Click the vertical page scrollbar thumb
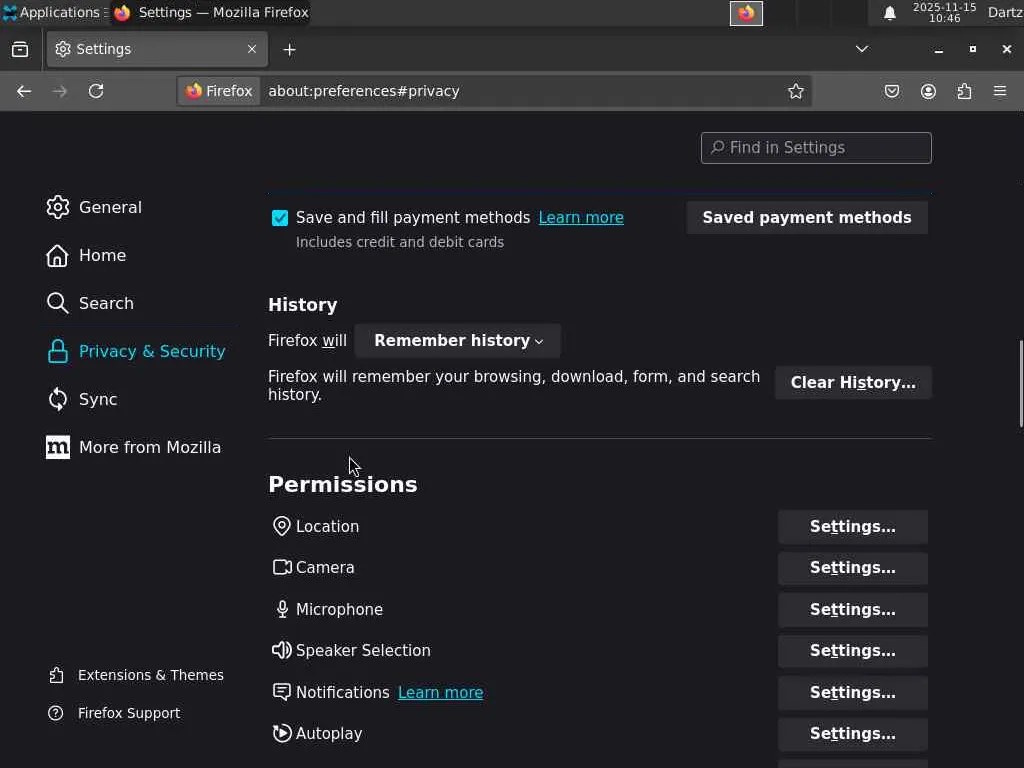The height and width of the screenshot is (768, 1024). click(x=1019, y=383)
